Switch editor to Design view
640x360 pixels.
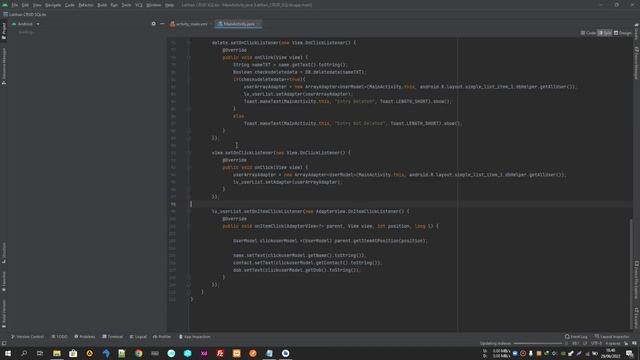tap(622, 33)
